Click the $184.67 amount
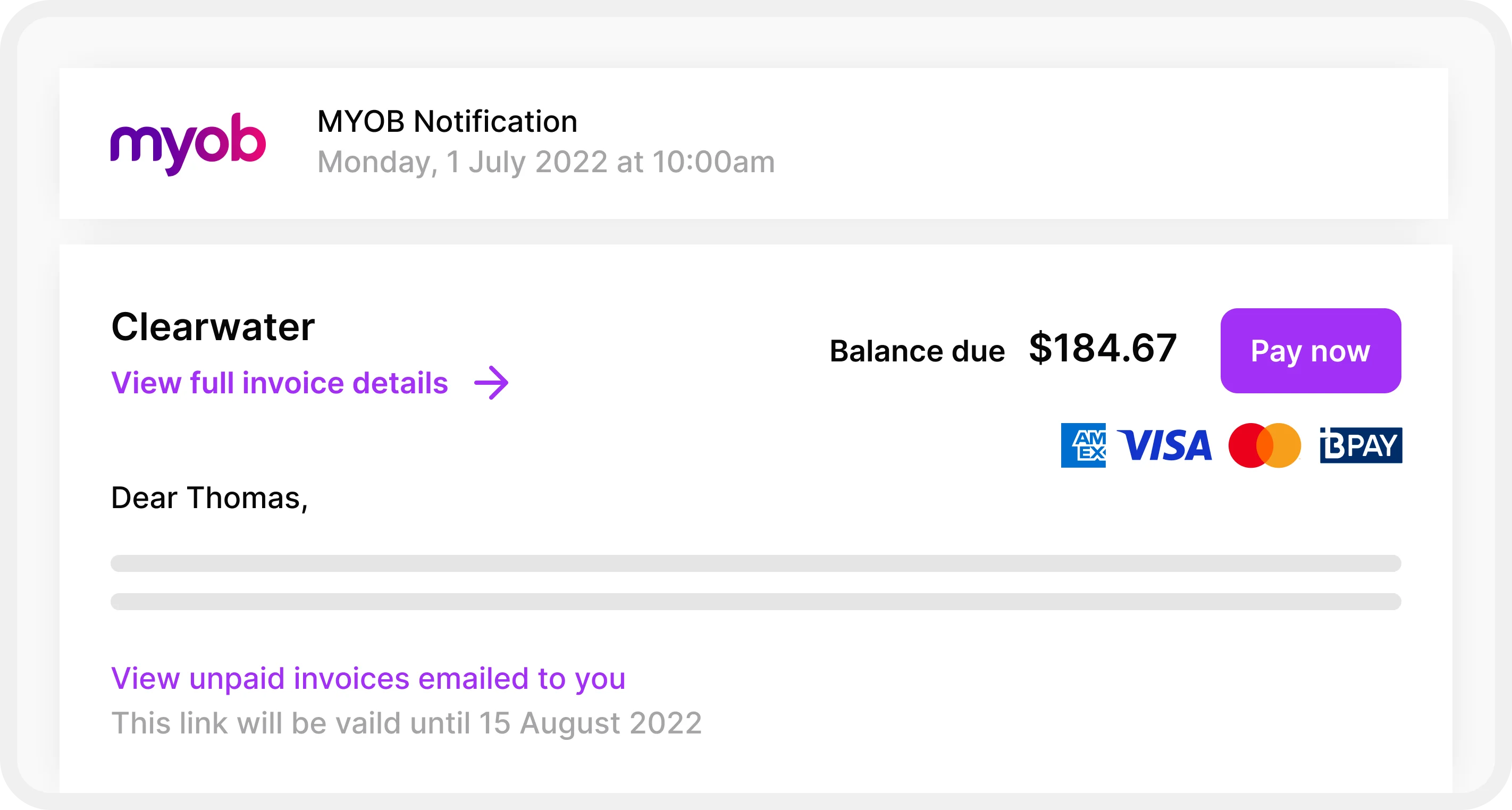Viewport: 1512px width, 810px height. click(1103, 348)
